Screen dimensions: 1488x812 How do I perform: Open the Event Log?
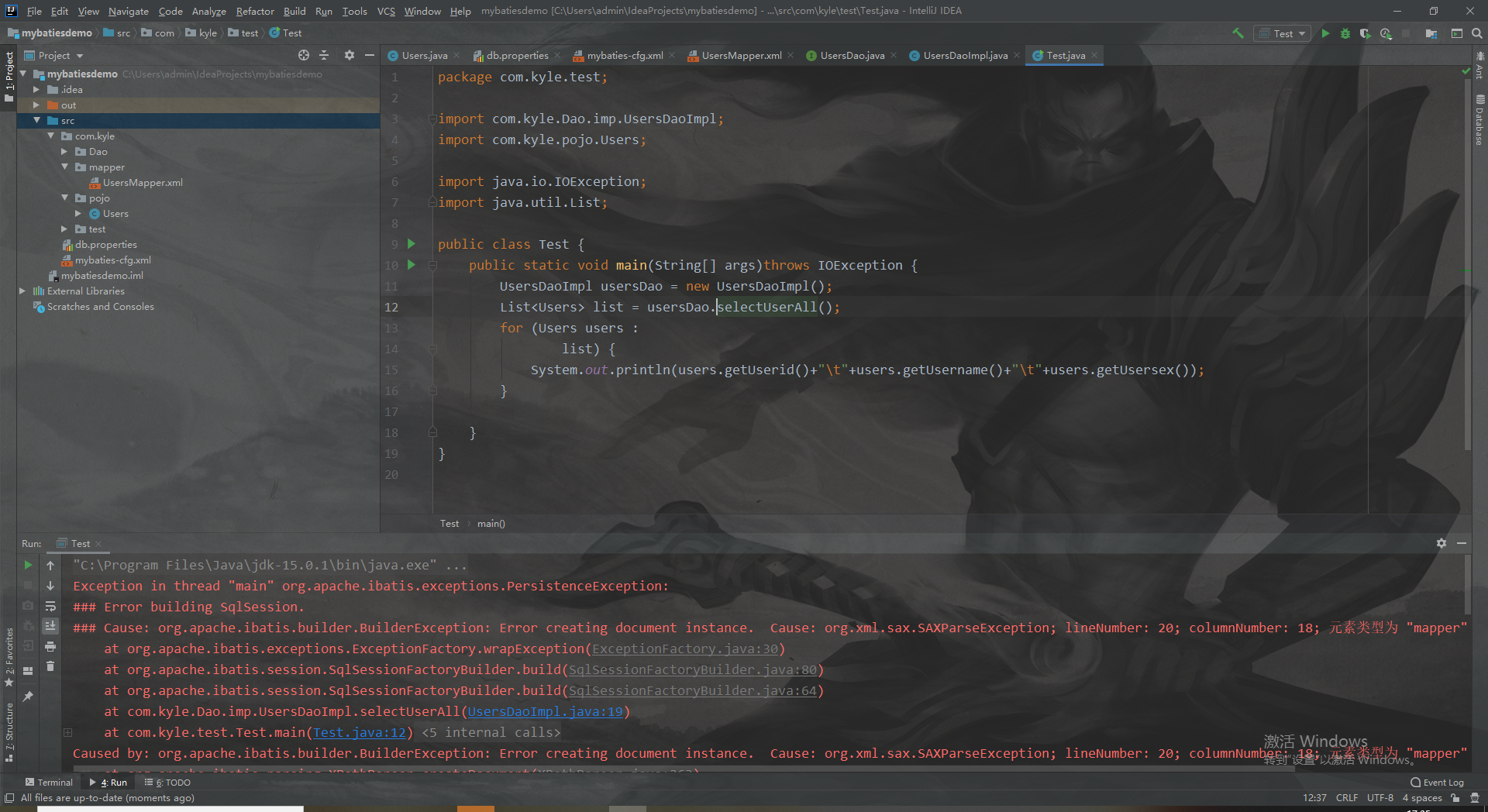pos(1438,783)
